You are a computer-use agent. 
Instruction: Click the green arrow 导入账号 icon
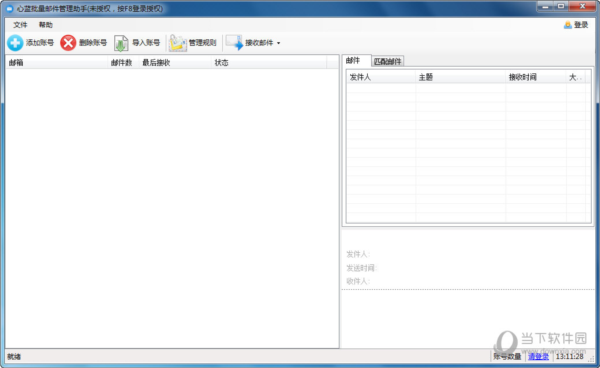(121, 43)
